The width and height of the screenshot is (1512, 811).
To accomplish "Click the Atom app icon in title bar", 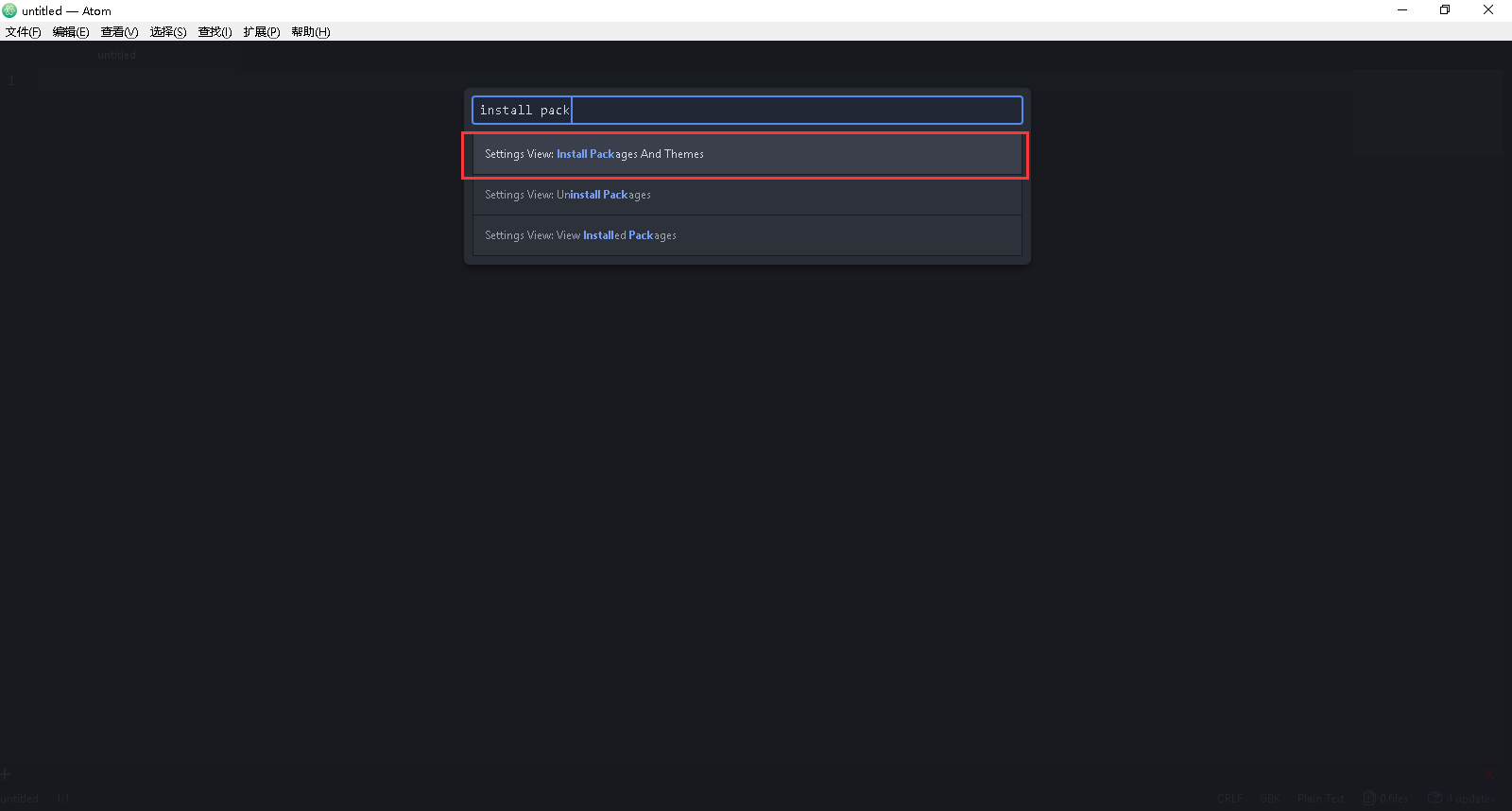I will pos(9,10).
